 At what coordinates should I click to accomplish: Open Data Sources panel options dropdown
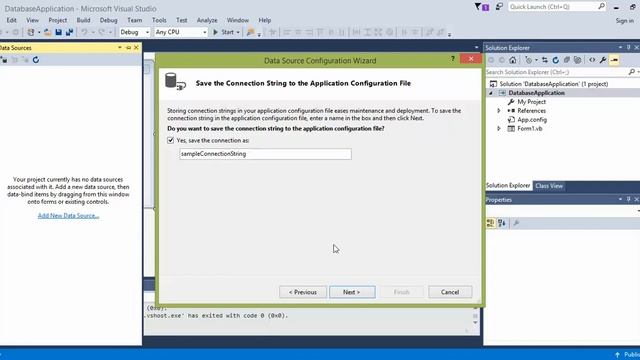(x=120, y=48)
